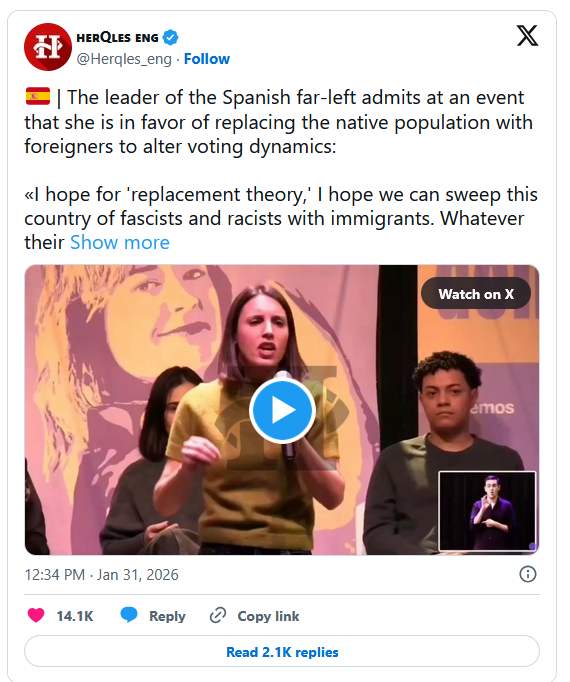570x682 pixels.
Task: Click the reply speech bubble icon
Action: pos(129,615)
